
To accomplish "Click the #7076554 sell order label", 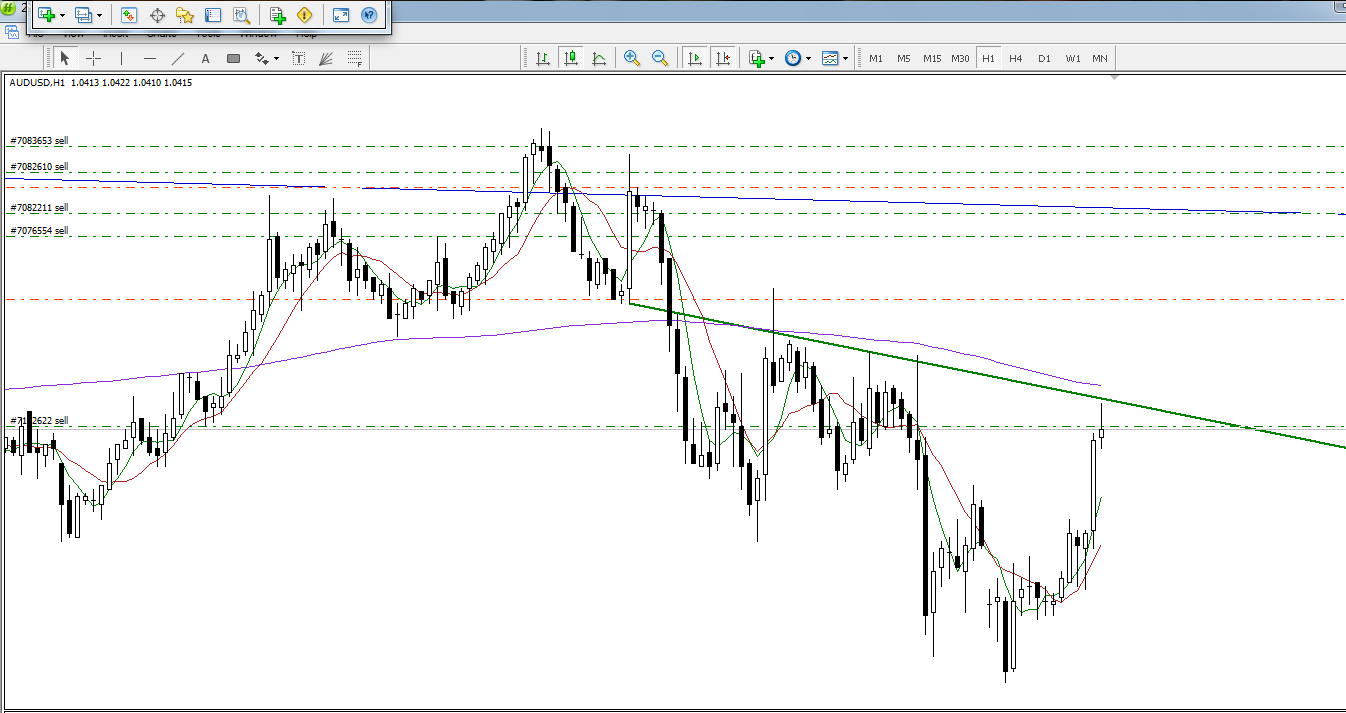I will (39, 230).
